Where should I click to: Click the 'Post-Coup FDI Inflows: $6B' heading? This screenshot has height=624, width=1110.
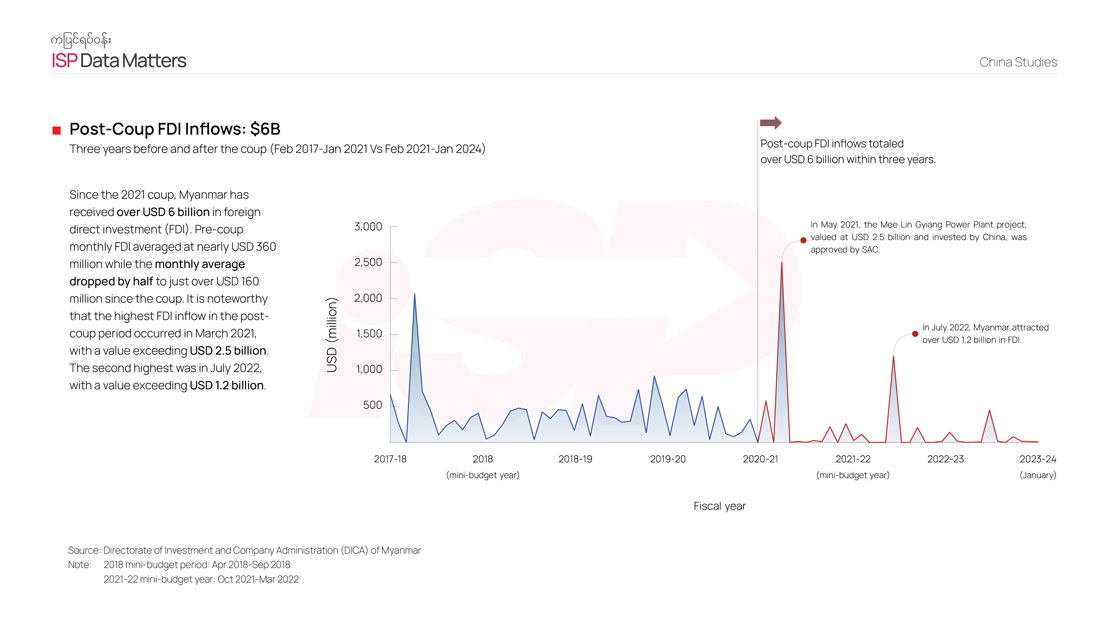pyautogui.click(x=175, y=130)
